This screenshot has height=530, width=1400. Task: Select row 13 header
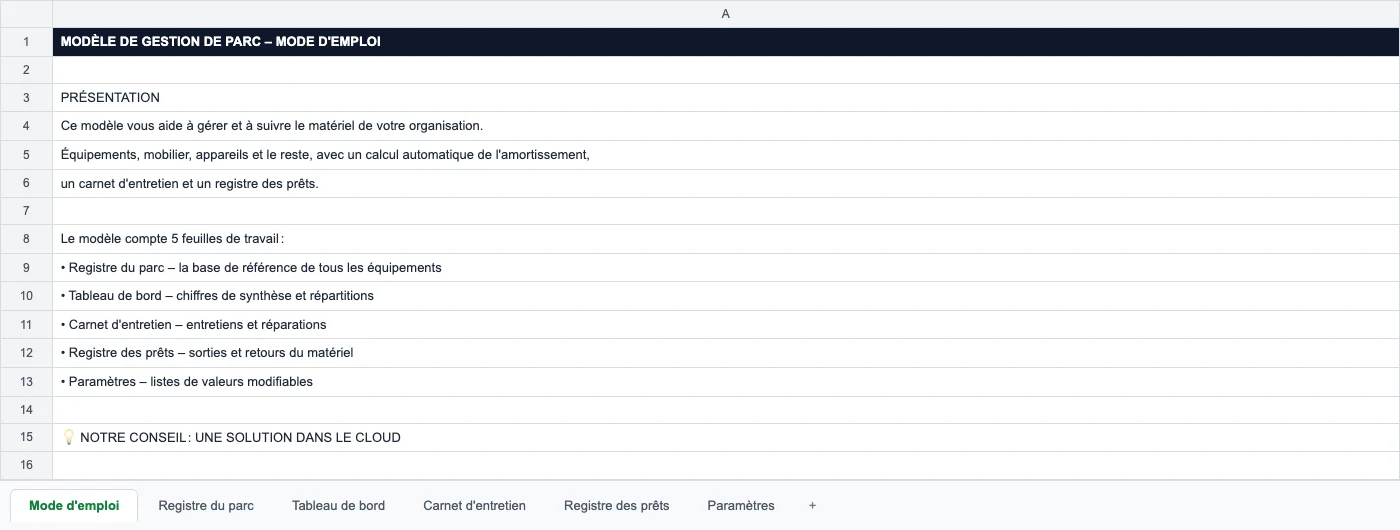pos(26,381)
